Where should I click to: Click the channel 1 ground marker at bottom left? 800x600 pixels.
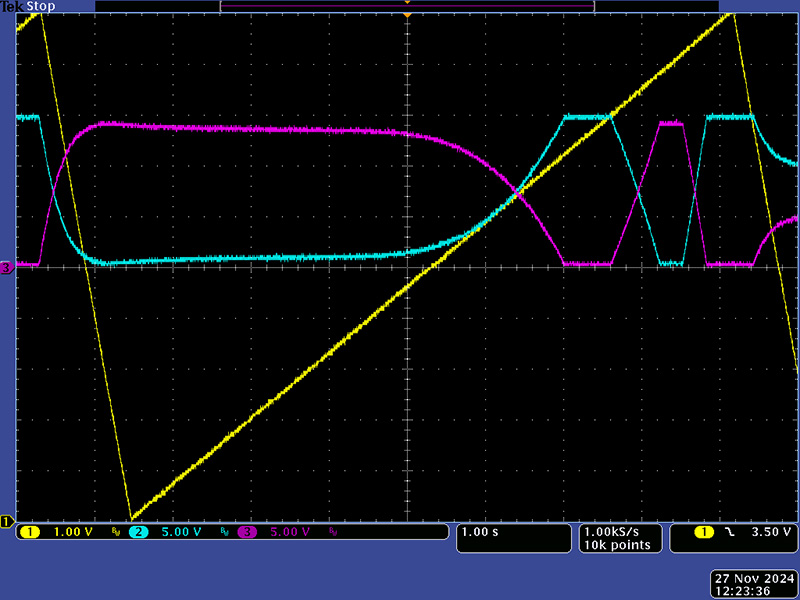tap(6, 521)
